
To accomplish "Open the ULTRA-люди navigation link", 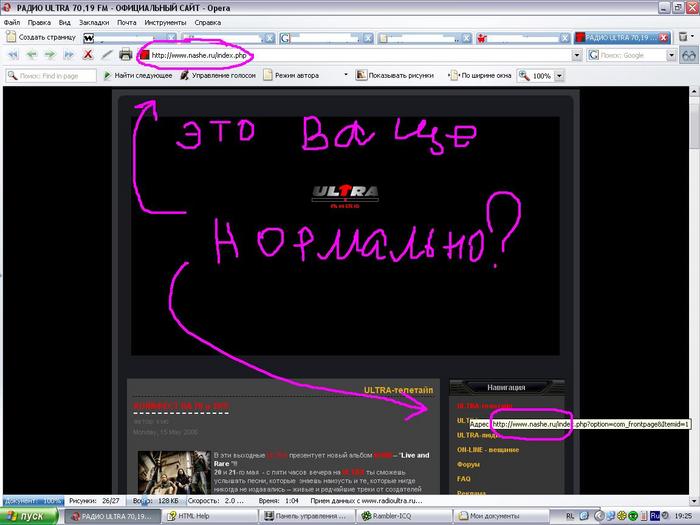I will [x=478, y=435].
